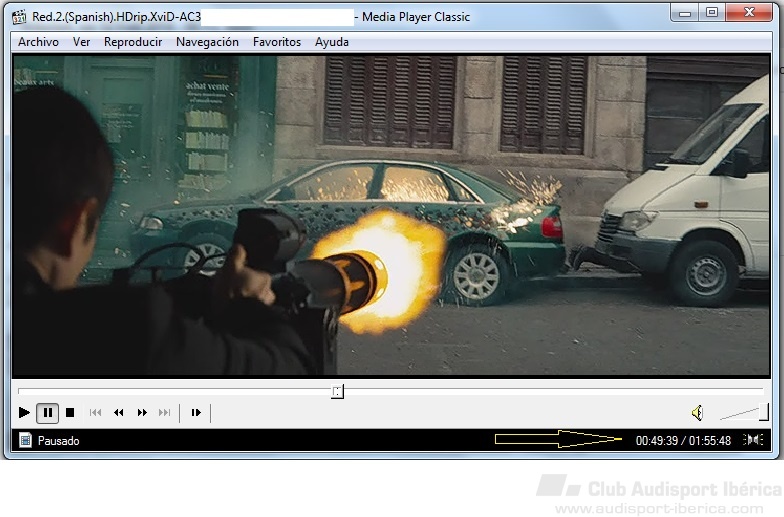
Task: Open the Ver menu
Action: tap(82, 42)
